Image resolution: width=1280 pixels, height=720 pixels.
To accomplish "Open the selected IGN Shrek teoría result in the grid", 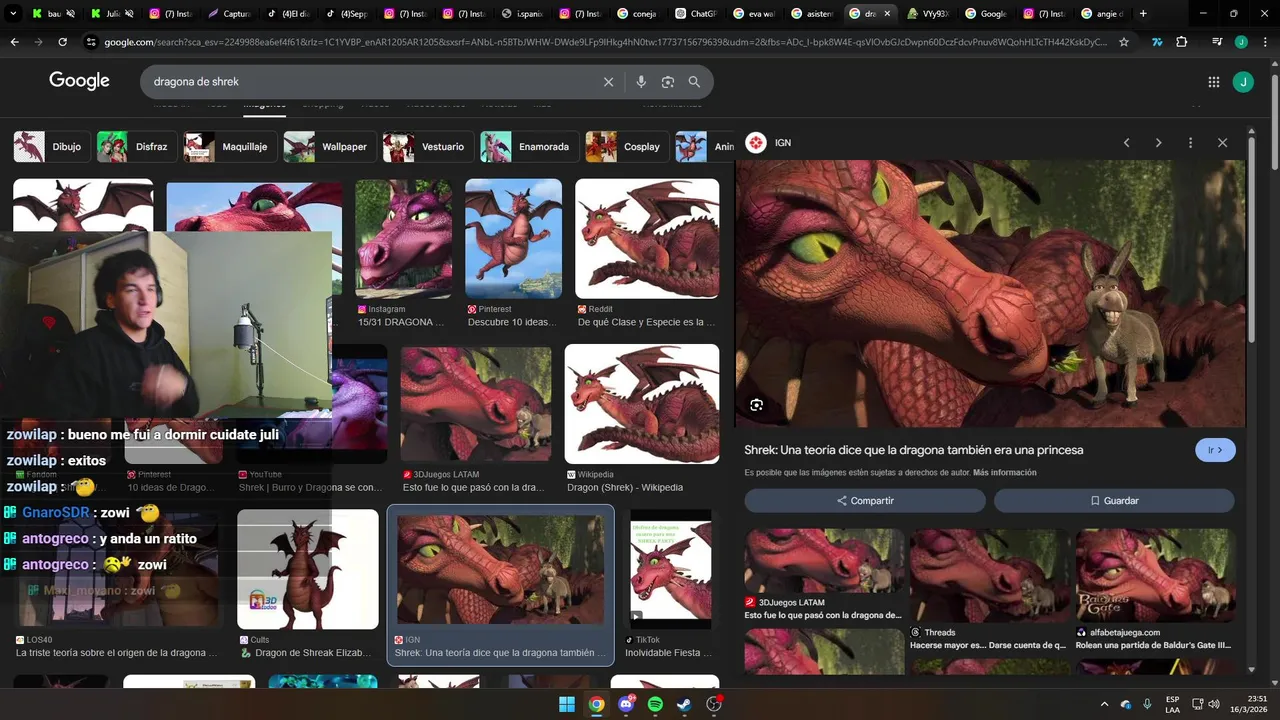I will coord(500,584).
